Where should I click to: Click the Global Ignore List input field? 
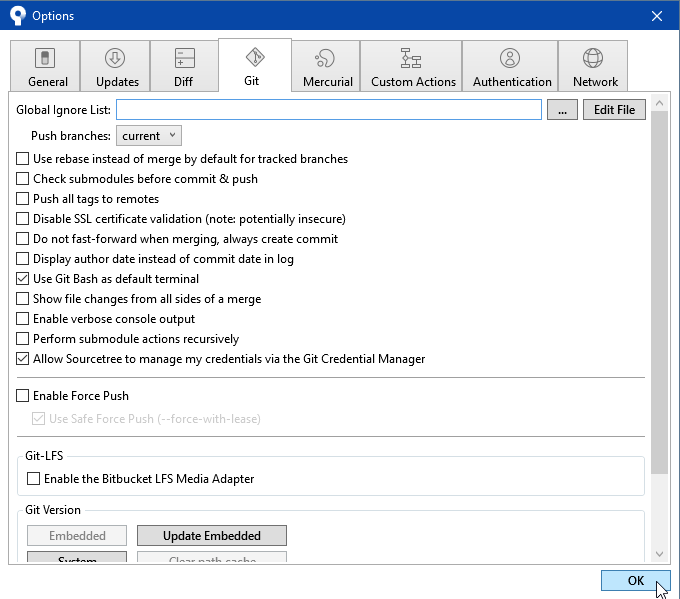pos(329,110)
